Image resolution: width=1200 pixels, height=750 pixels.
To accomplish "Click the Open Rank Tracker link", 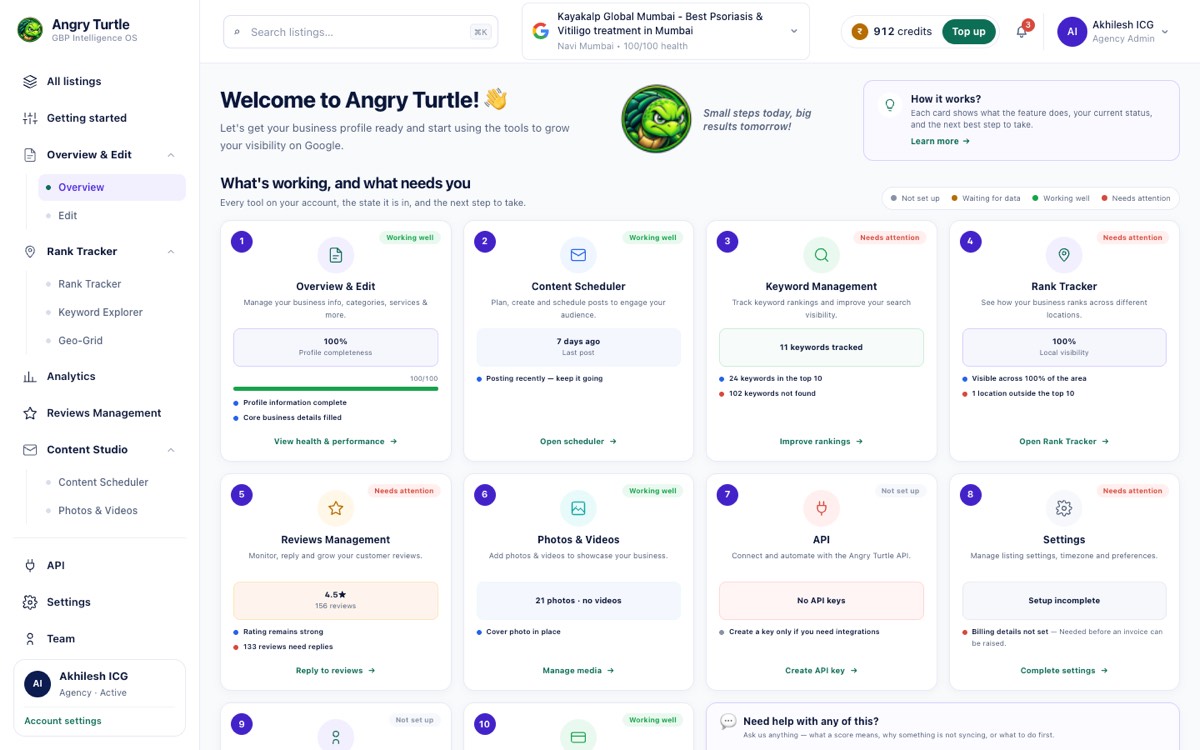I will pyautogui.click(x=1064, y=441).
